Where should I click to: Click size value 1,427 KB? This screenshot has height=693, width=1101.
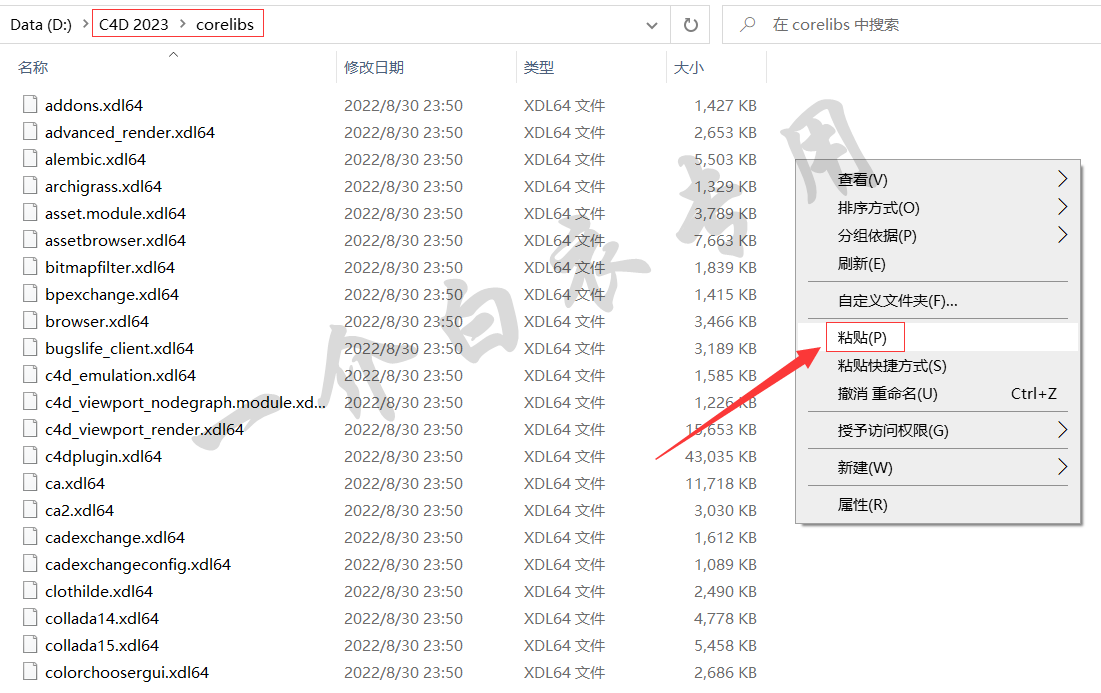(x=725, y=105)
